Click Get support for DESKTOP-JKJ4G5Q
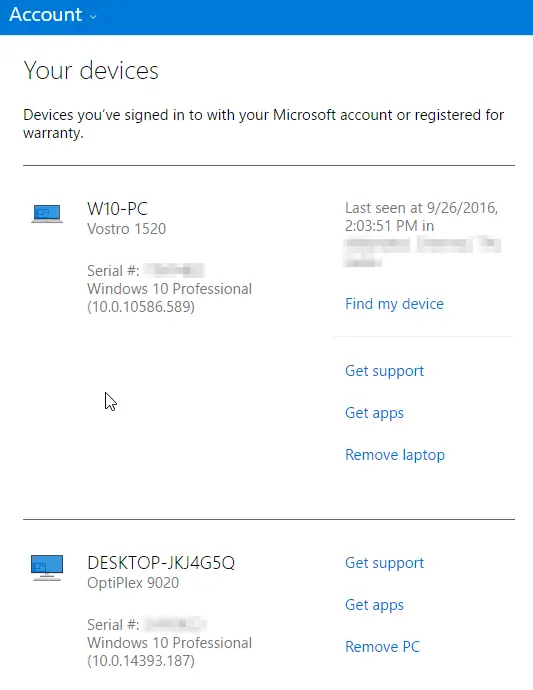 pyautogui.click(x=384, y=563)
